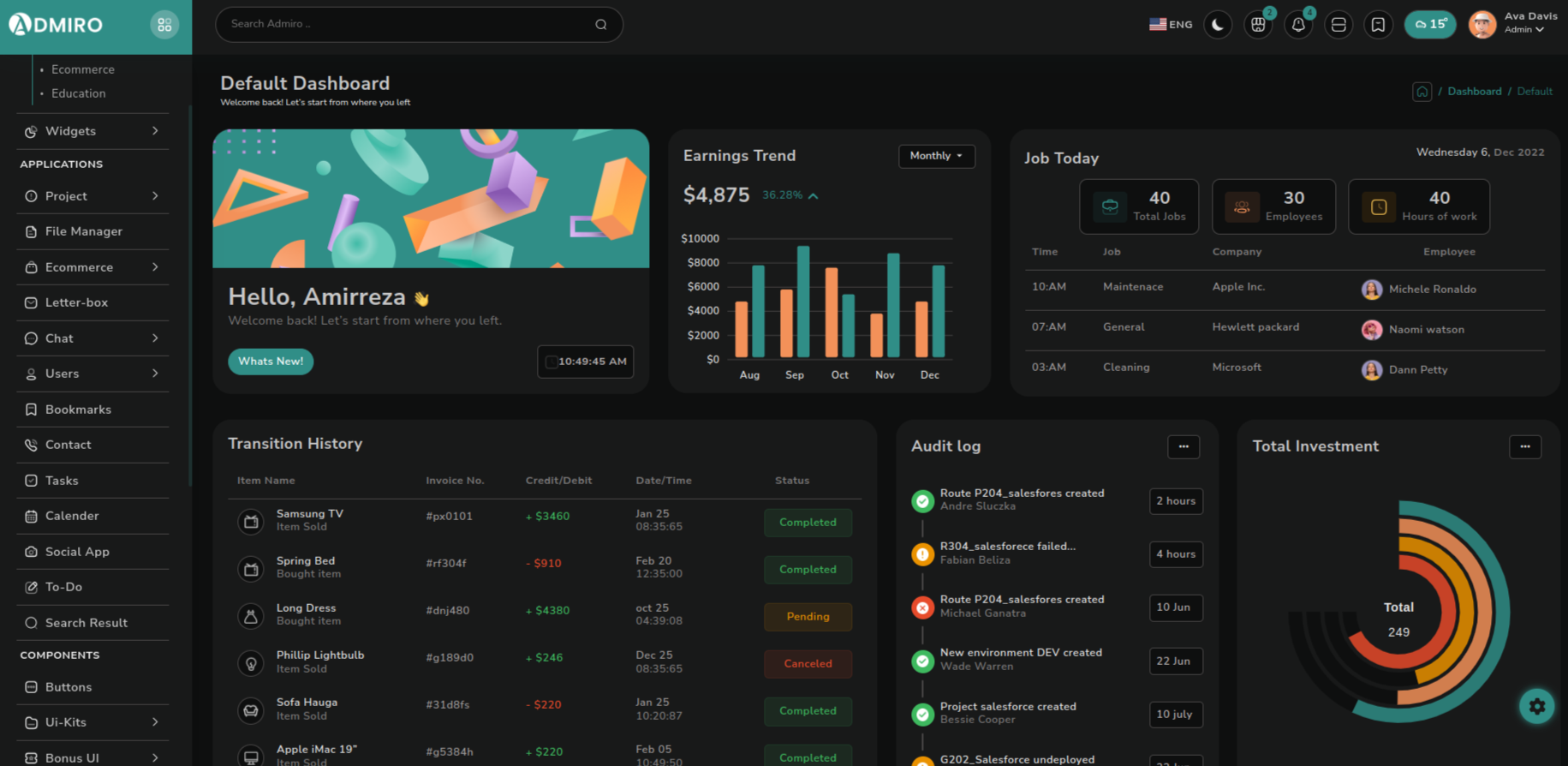
Task: Click Dashboard breadcrumb link
Action: pyautogui.click(x=1474, y=92)
